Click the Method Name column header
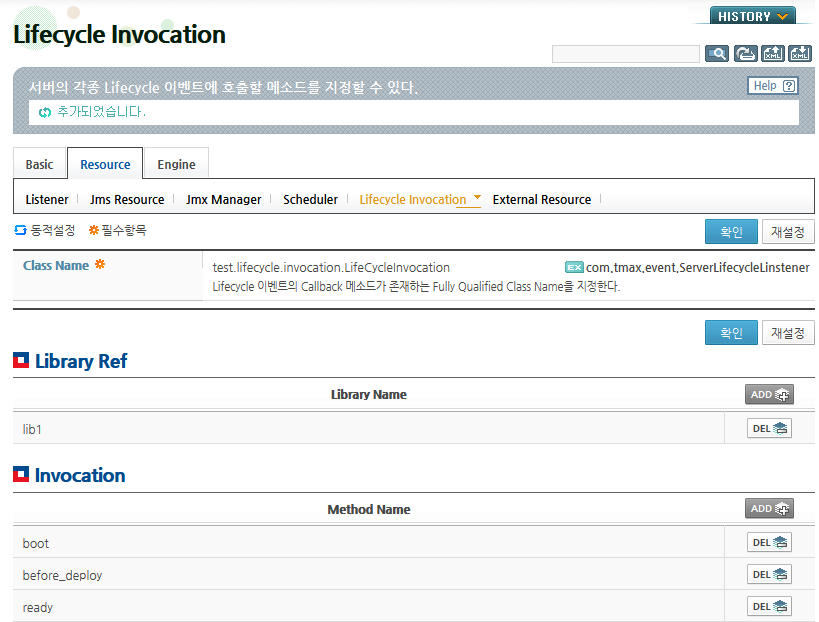 pos(369,509)
